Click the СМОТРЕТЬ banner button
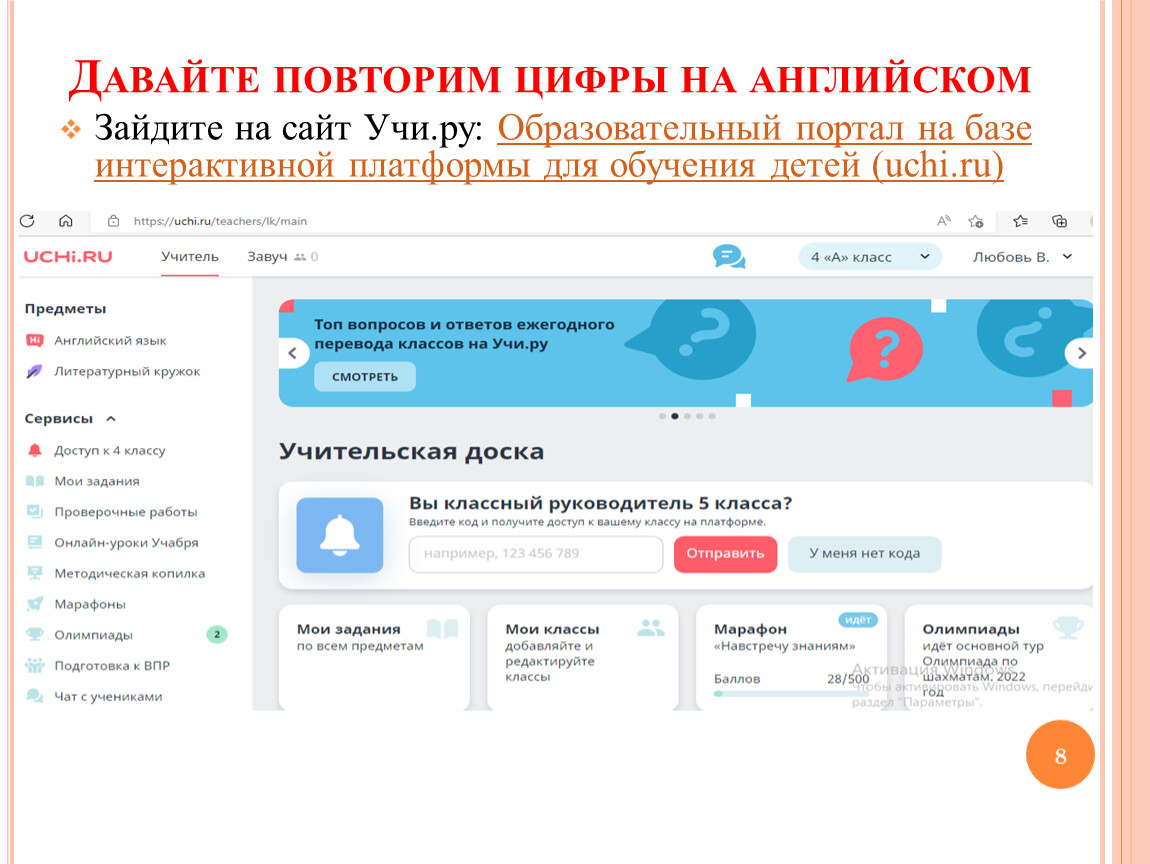The height and width of the screenshot is (864, 1150). tap(365, 376)
